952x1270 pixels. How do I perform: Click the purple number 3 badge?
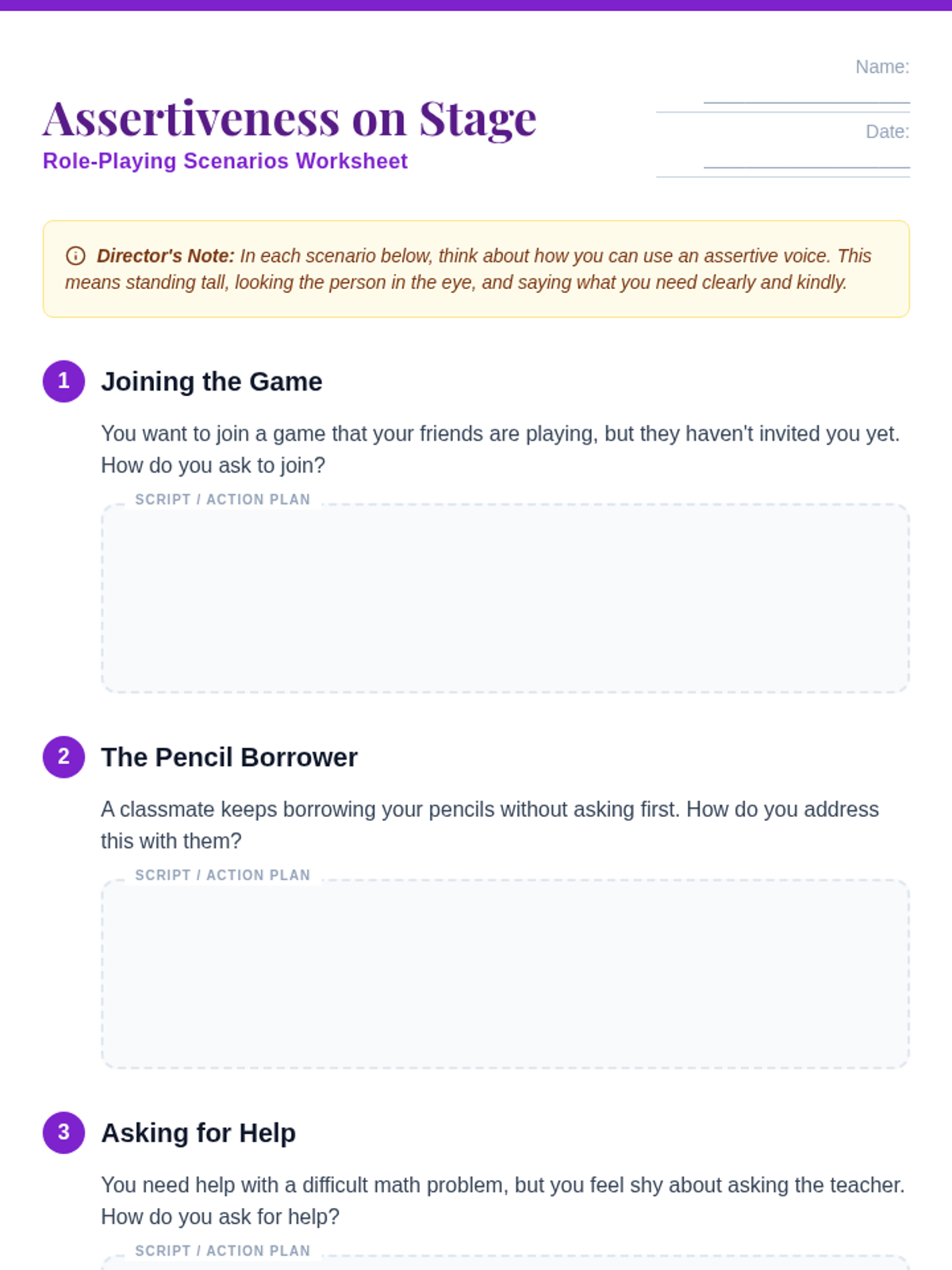coord(63,1132)
